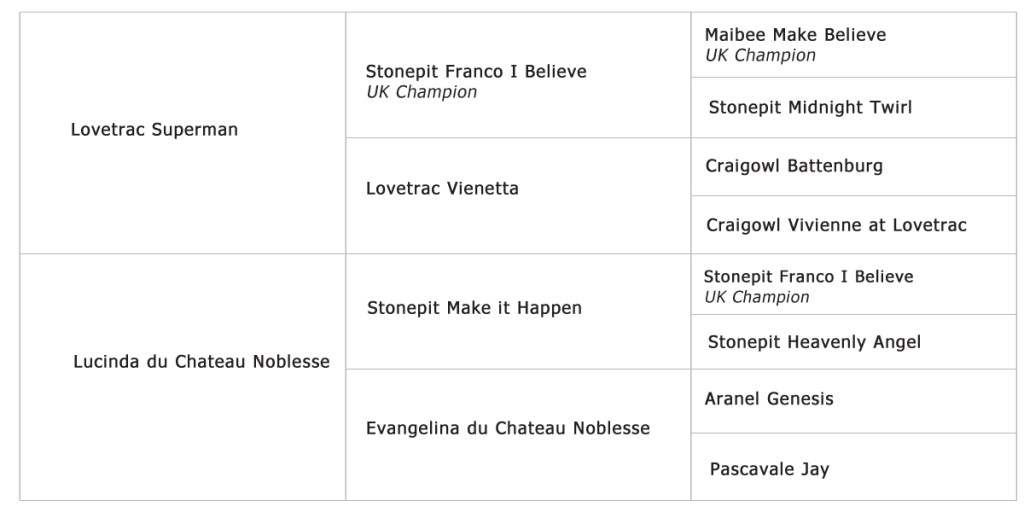Click the word Happen in Stonepit Make it Happen
Image resolution: width=1024 pixels, height=512 pixels.
click(x=548, y=308)
